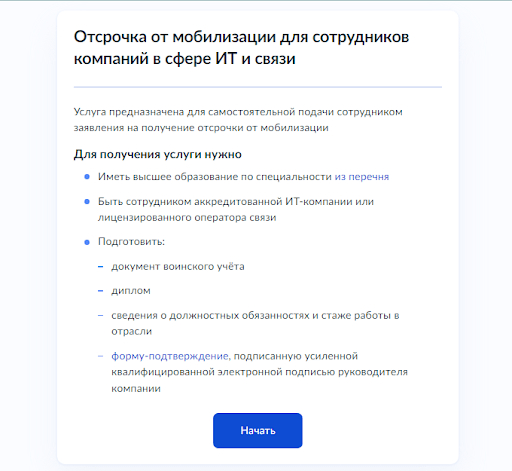Image resolution: width=512 pixels, height=471 pixels.
Task: Click bullet dot beside Подготовить
Action: point(87,242)
